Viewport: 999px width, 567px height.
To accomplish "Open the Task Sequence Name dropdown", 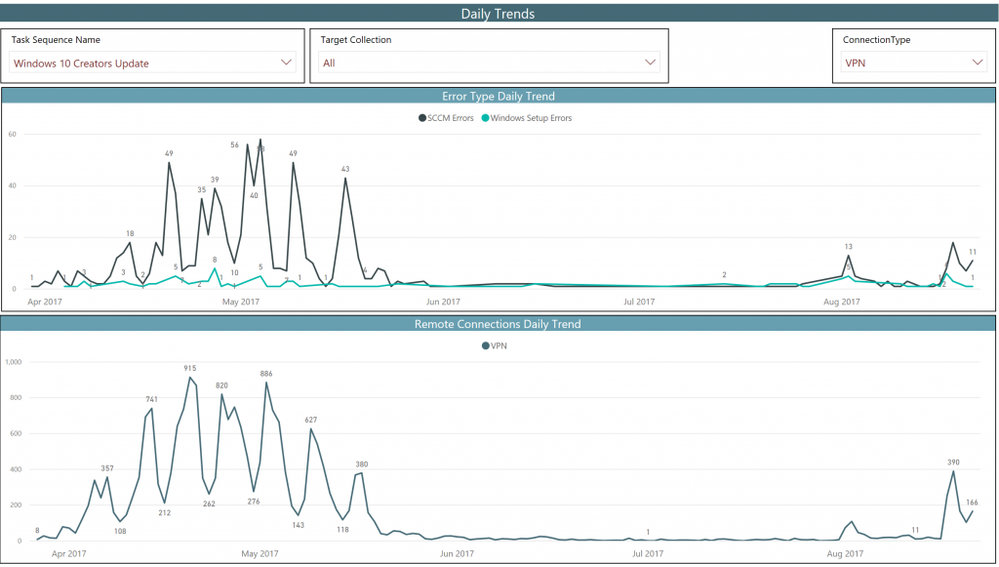I will pyautogui.click(x=152, y=62).
